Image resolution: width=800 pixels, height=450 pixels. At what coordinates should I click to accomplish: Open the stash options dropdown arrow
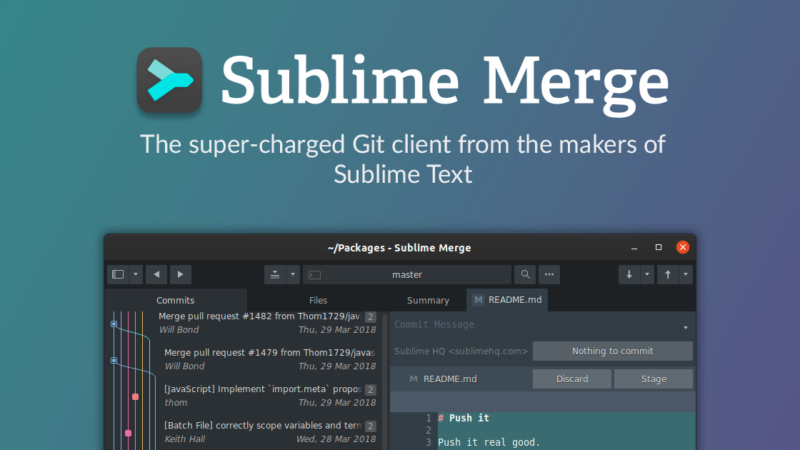[x=292, y=274]
